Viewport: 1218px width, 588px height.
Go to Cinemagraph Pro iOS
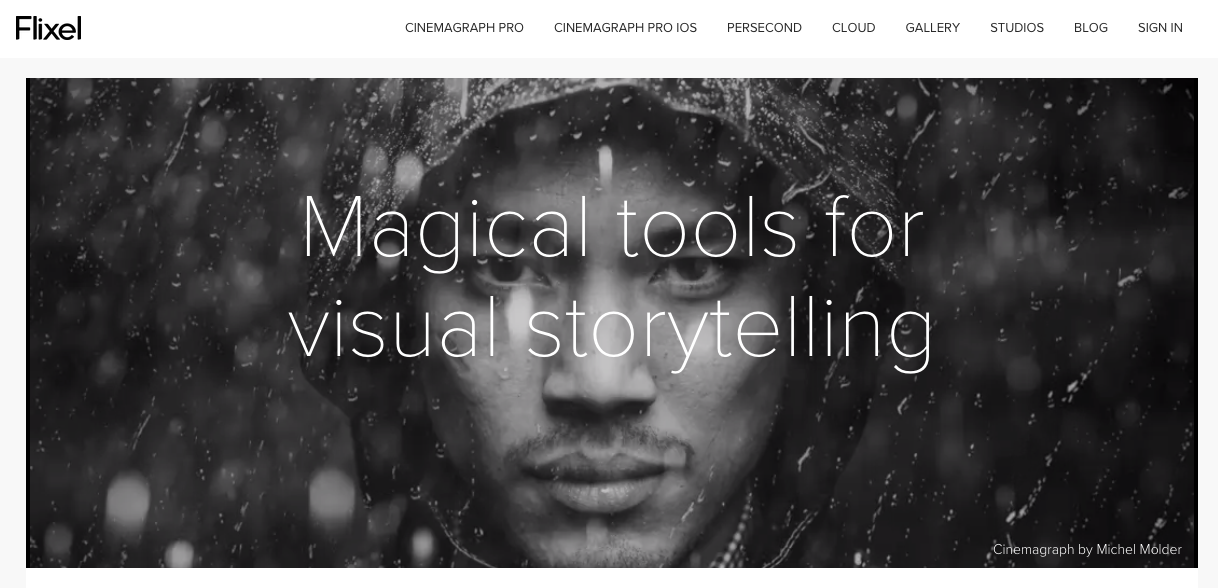[625, 28]
